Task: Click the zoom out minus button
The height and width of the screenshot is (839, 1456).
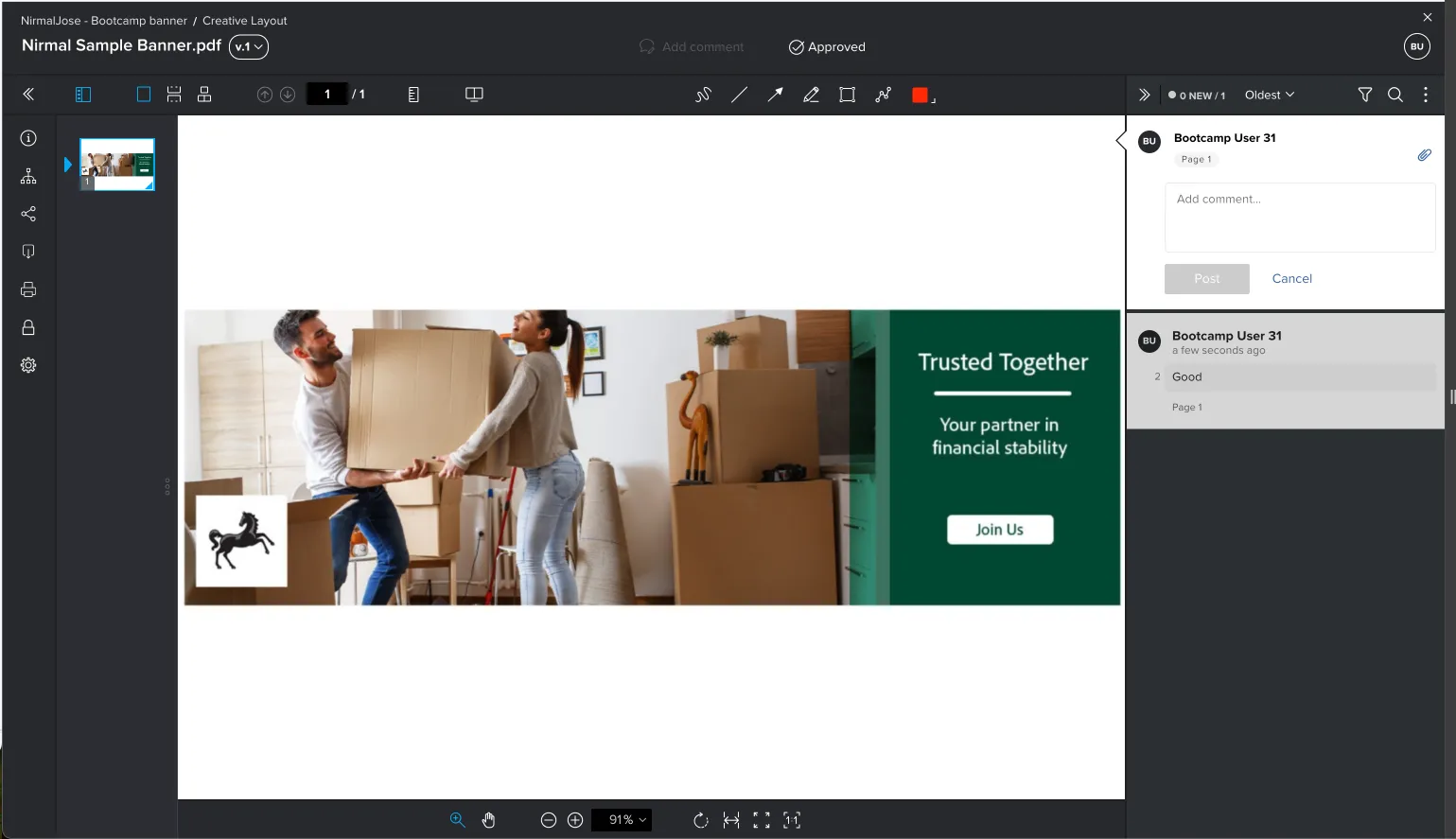Action: coord(549,820)
